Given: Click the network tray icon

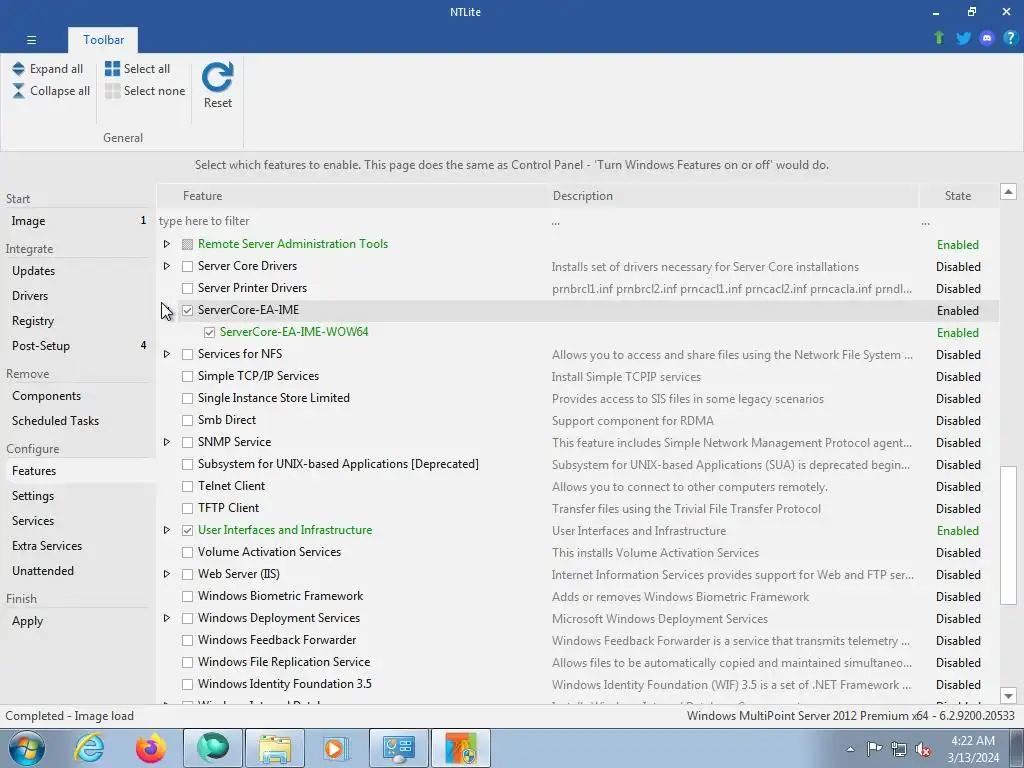Looking at the screenshot, I should (899, 748).
